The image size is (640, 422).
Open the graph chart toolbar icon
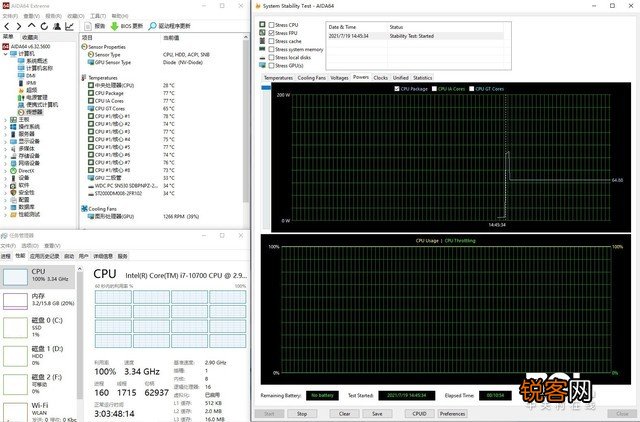[x=69, y=26]
